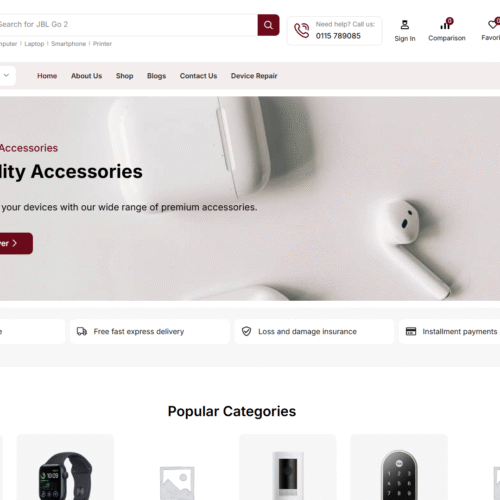Click the Smartphone quick search link
Screen dimensions: 500x500
pyautogui.click(x=69, y=44)
